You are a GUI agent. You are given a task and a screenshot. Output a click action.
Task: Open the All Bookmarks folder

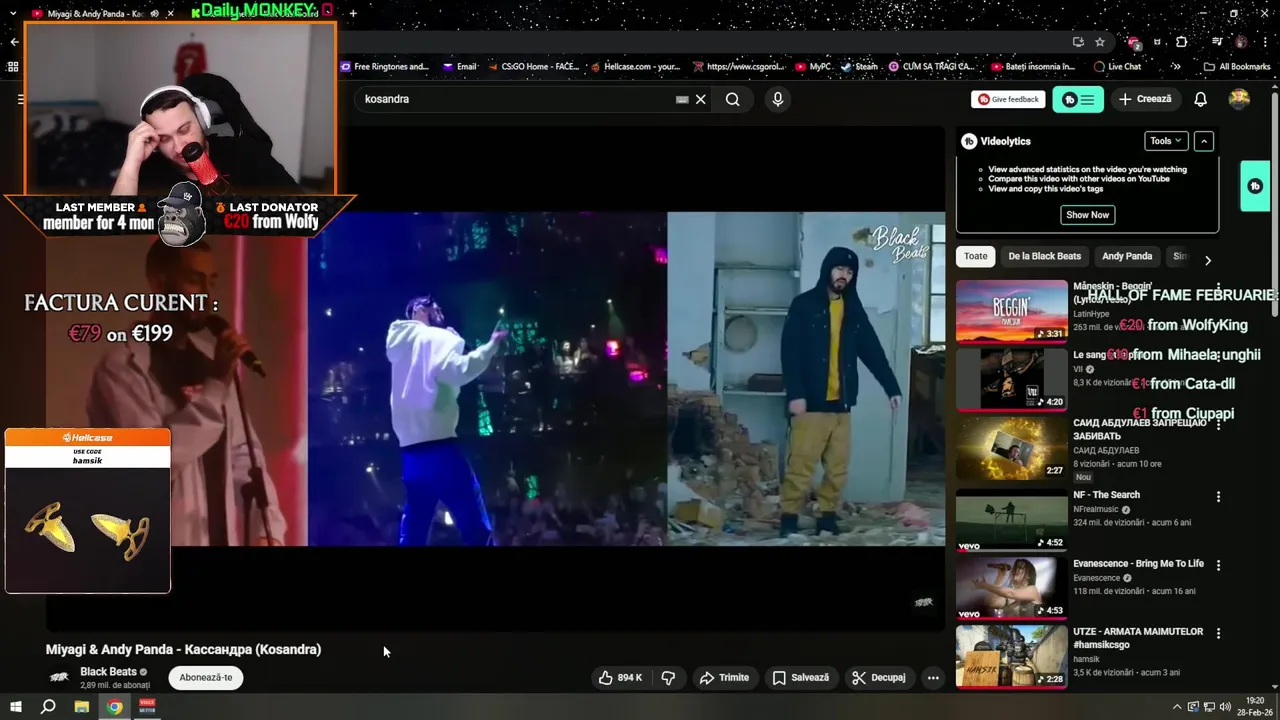(x=1237, y=67)
